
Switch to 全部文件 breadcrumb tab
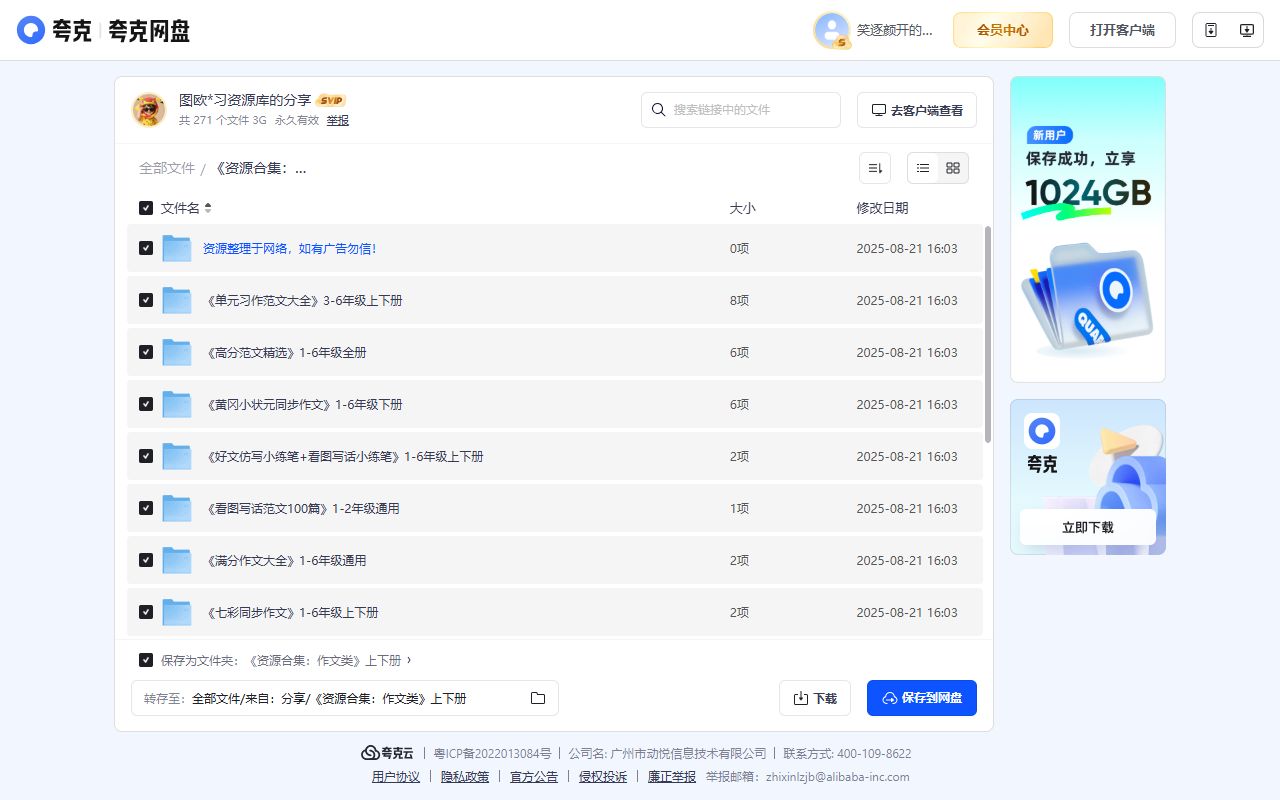pos(165,168)
